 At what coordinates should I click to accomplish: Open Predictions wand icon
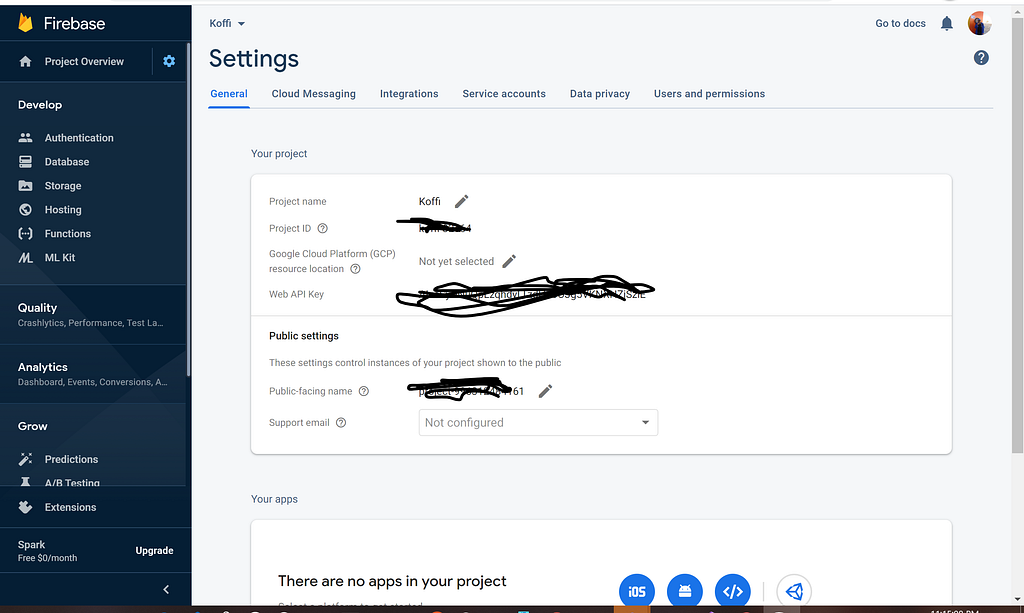(25, 460)
